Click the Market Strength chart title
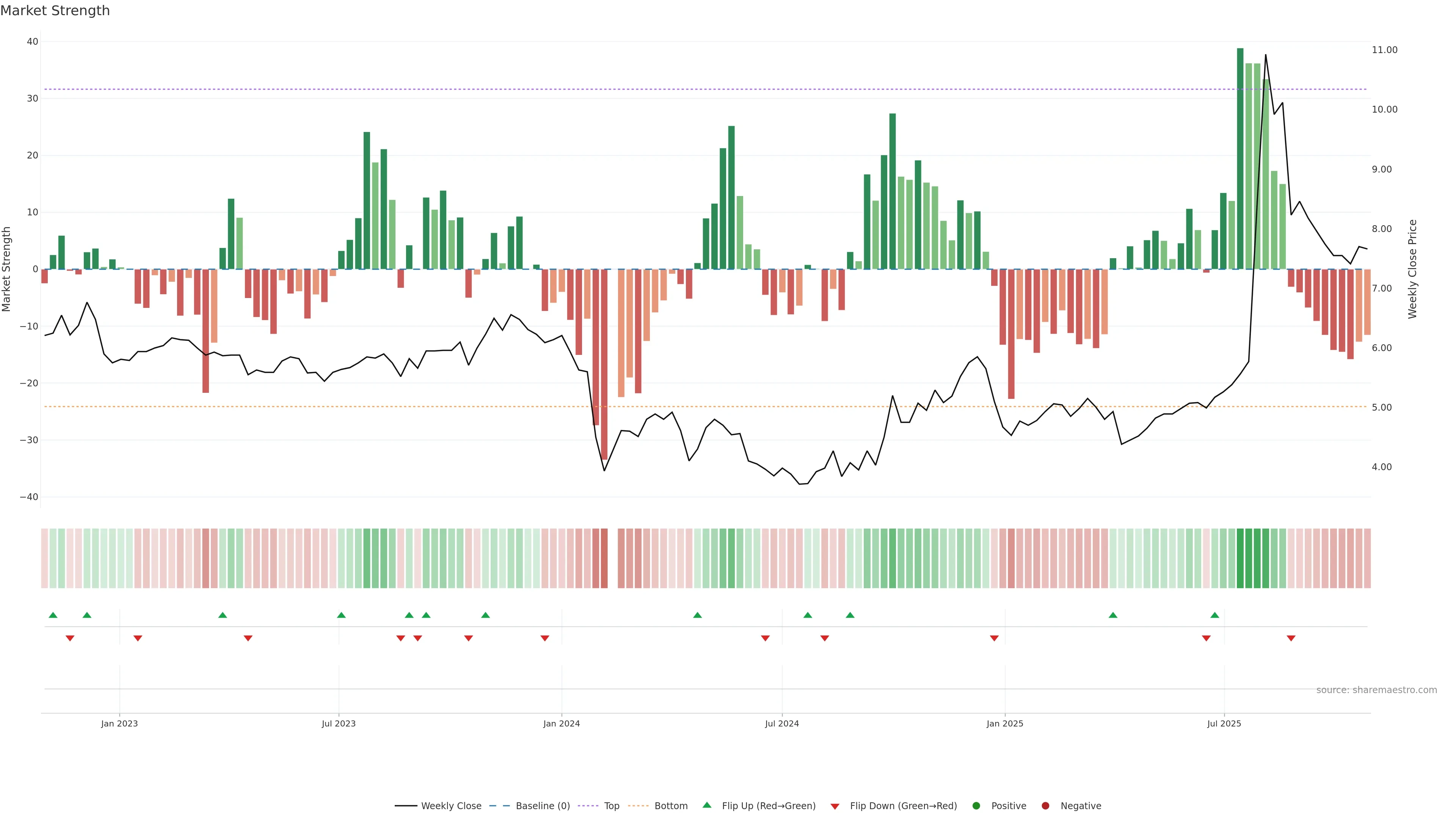The image size is (1456, 819). (x=55, y=11)
